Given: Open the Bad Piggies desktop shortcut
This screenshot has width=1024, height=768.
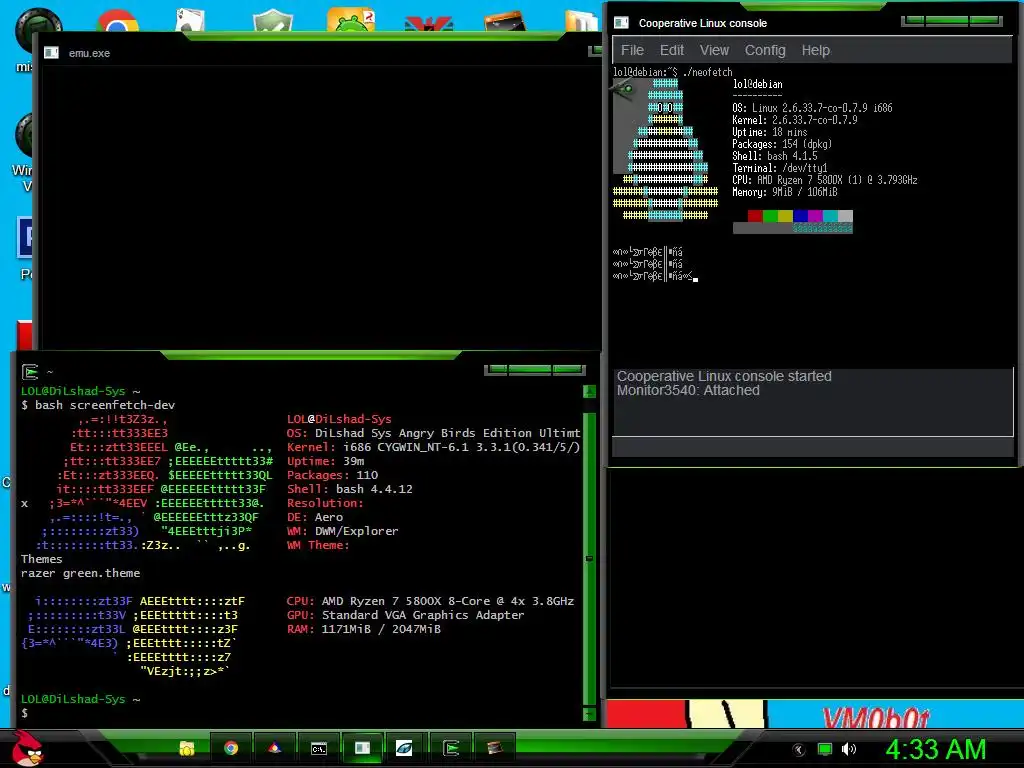Looking at the screenshot, I should tap(351, 19).
